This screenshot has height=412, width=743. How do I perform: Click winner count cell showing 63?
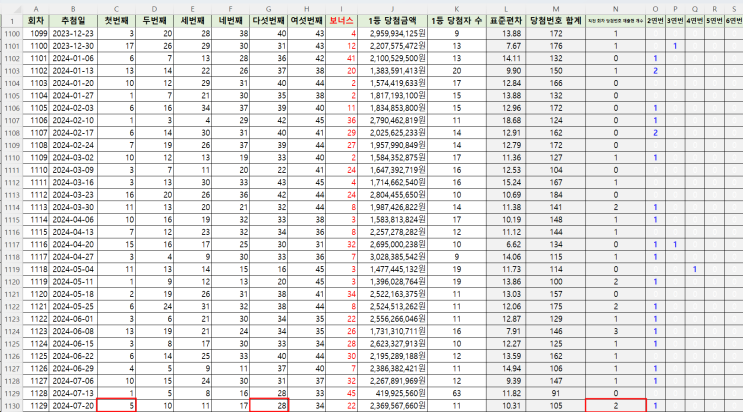click(x=456, y=394)
